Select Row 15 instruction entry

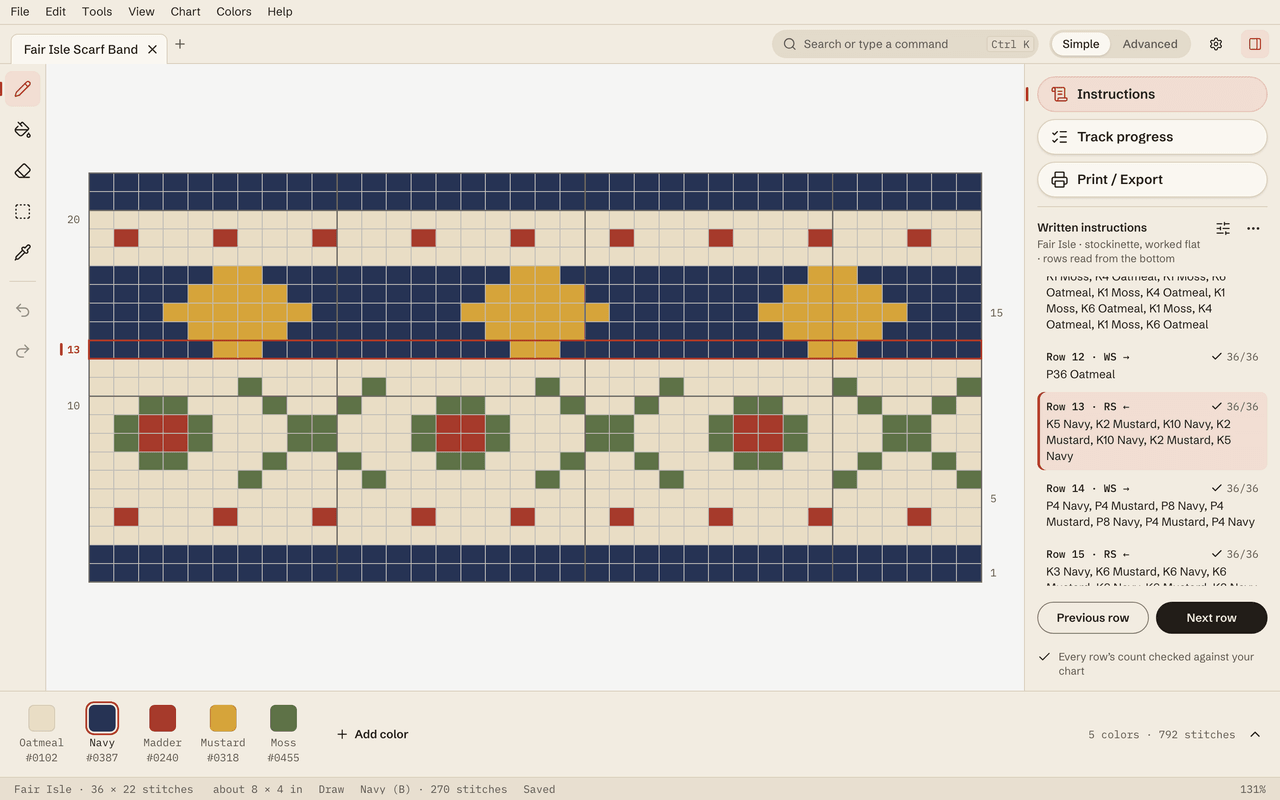click(x=1152, y=565)
